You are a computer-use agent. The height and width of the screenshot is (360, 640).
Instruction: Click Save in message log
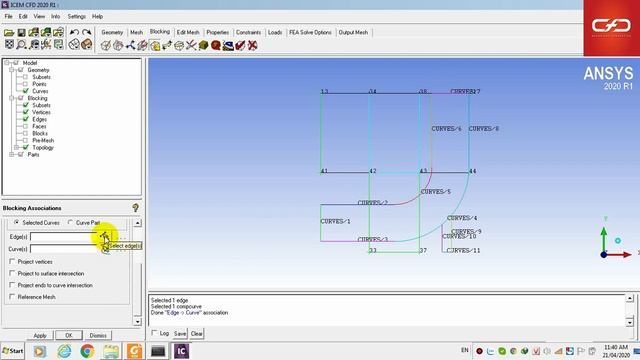tap(180, 333)
